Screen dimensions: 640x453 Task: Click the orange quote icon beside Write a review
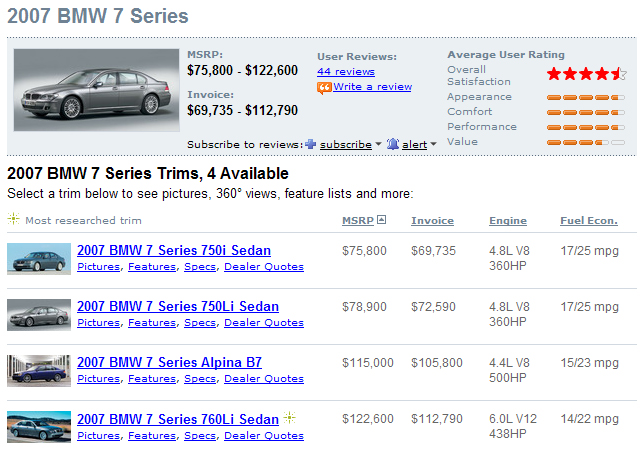coord(324,87)
